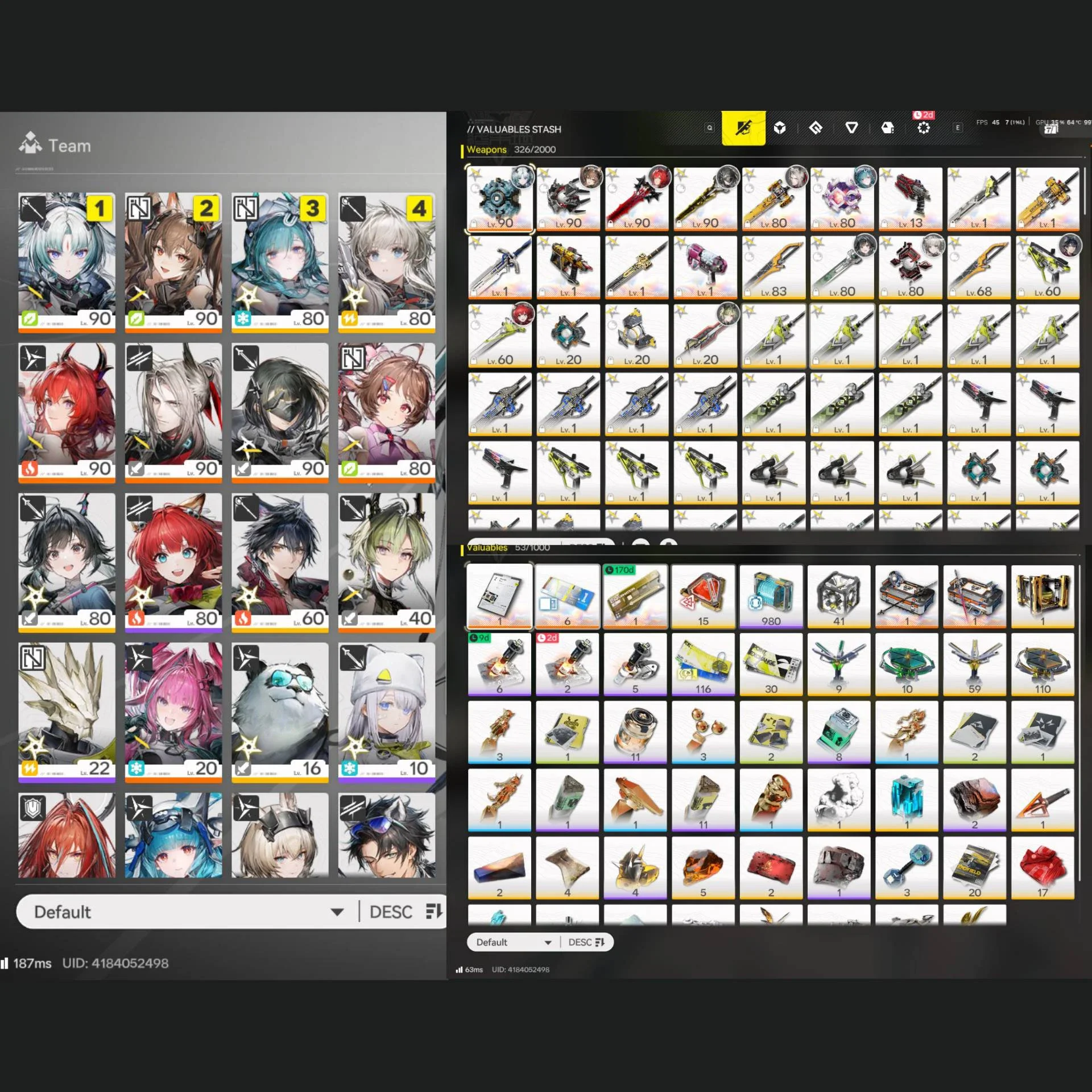Select the Endfield booklet item with count 20
Image resolution: width=1092 pixels, height=1092 pixels.
[975, 867]
